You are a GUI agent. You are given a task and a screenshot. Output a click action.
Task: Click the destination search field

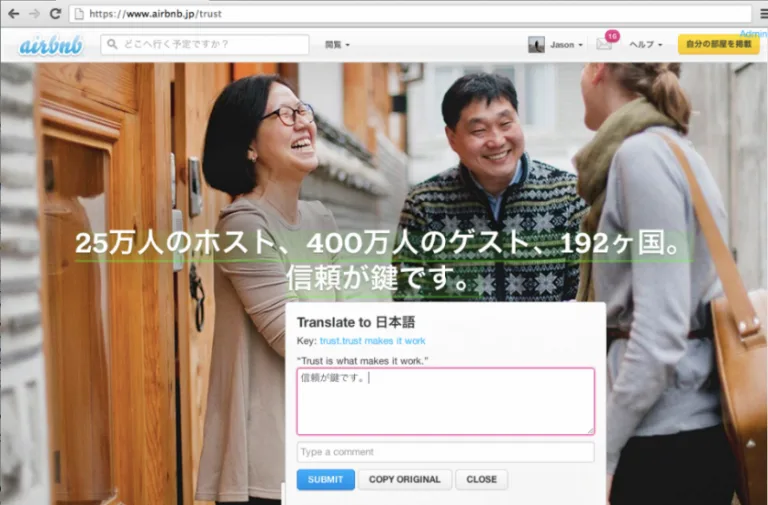[205, 45]
